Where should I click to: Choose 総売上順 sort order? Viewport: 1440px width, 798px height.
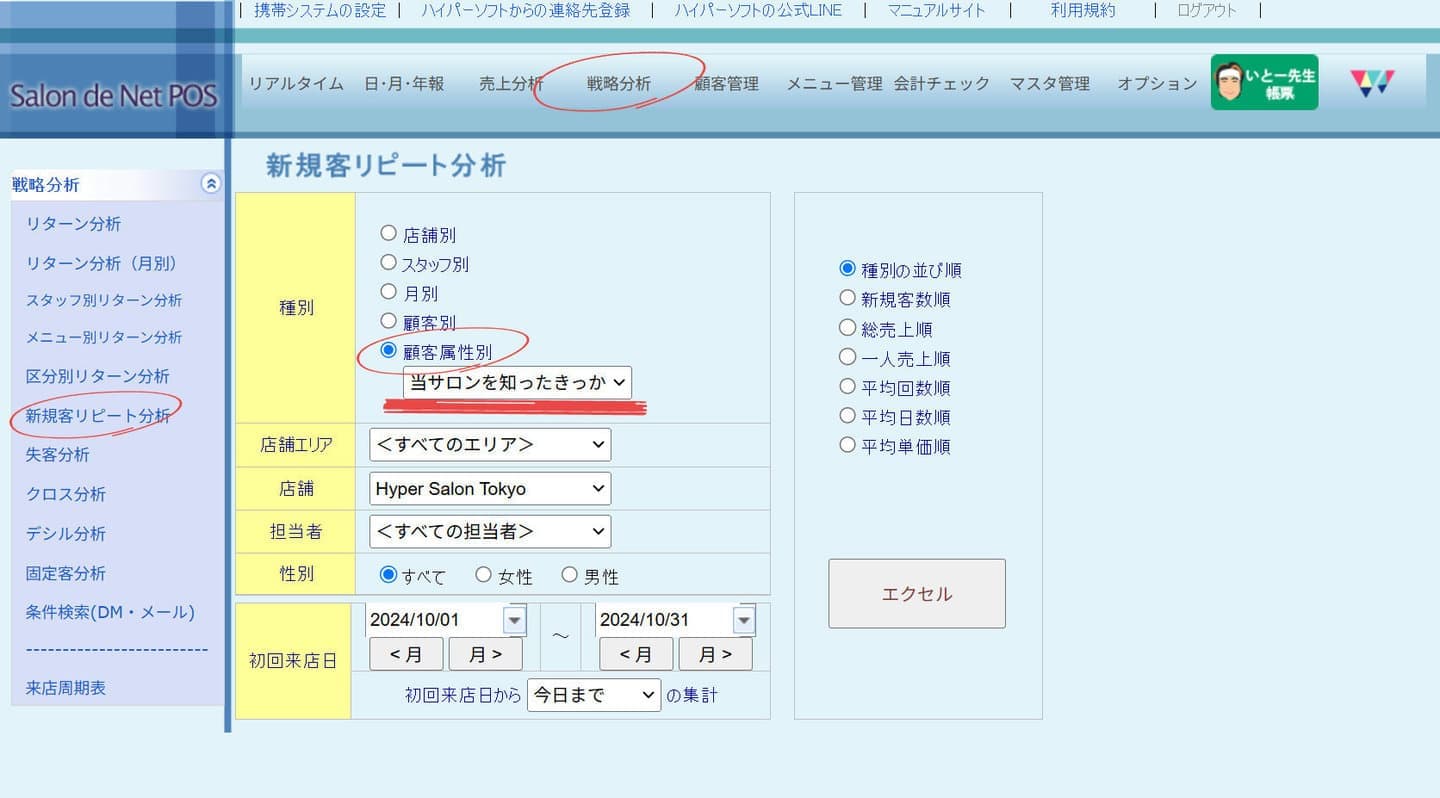(x=848, y=328)
